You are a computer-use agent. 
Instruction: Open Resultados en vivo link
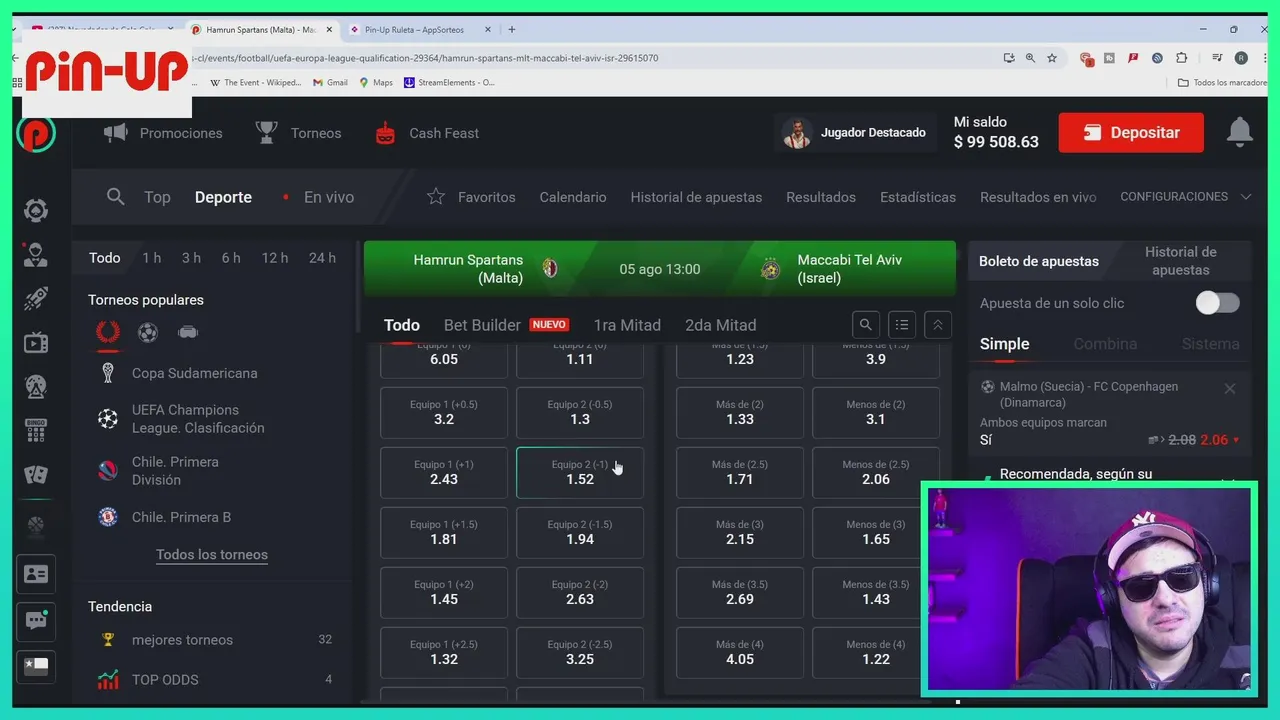pyautogui.click(x=1038, y=197)
